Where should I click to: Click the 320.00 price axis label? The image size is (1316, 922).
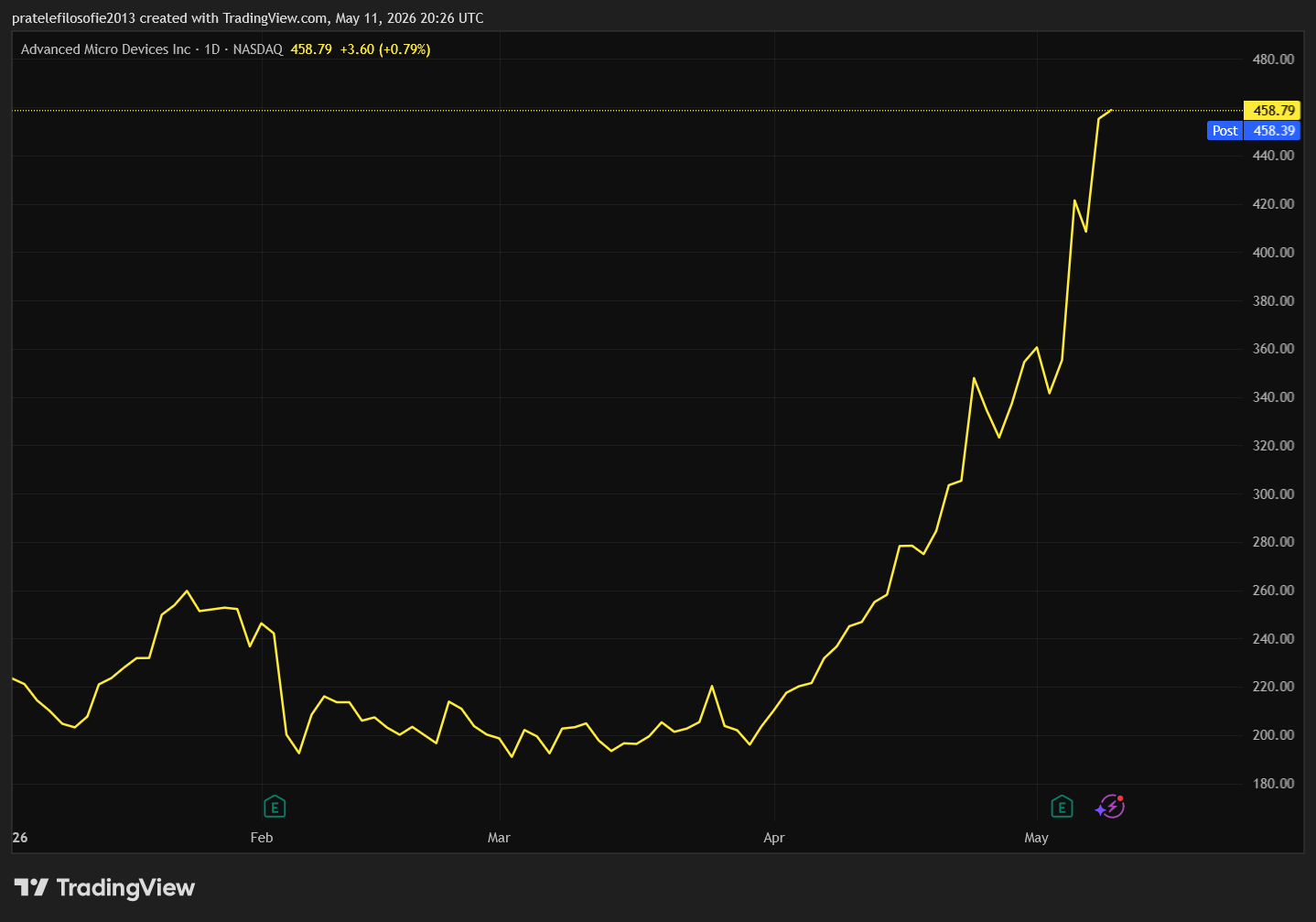tap(1273, 446)
